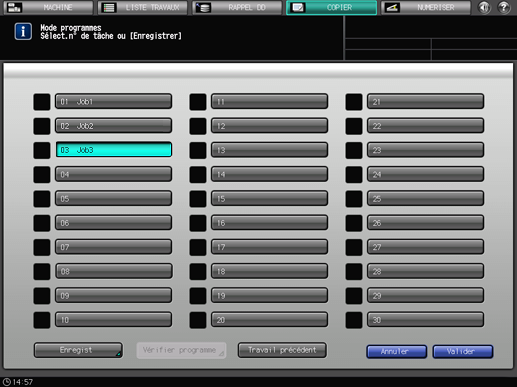This screenshot has width=517, height=387.
Task: Choose program slot 09
Action: (x=113, y=296)
